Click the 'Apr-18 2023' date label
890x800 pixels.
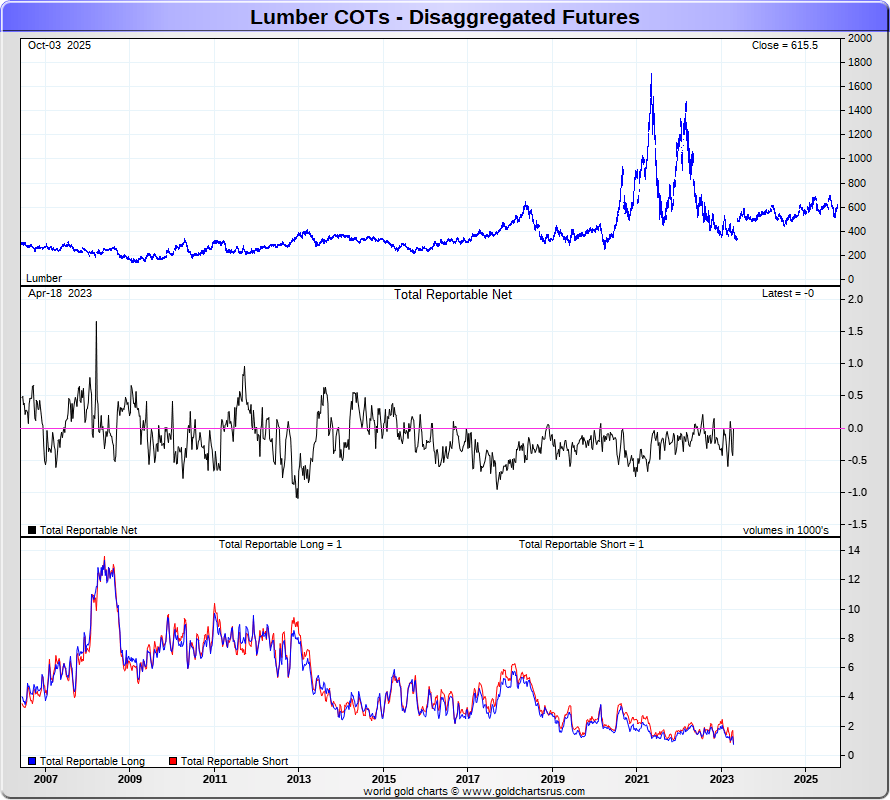60,294
